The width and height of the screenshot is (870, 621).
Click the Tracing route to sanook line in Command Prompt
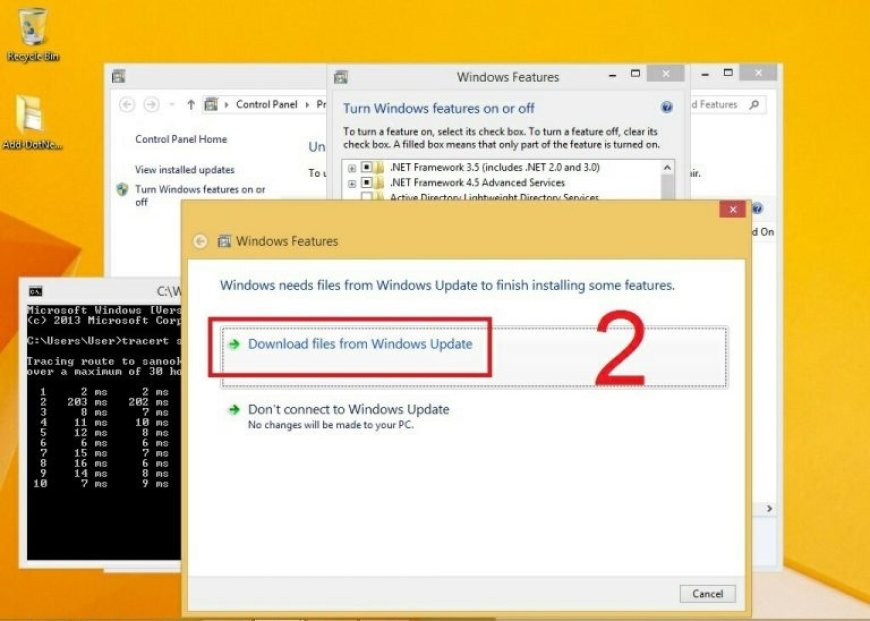click(x=104, y=361)
